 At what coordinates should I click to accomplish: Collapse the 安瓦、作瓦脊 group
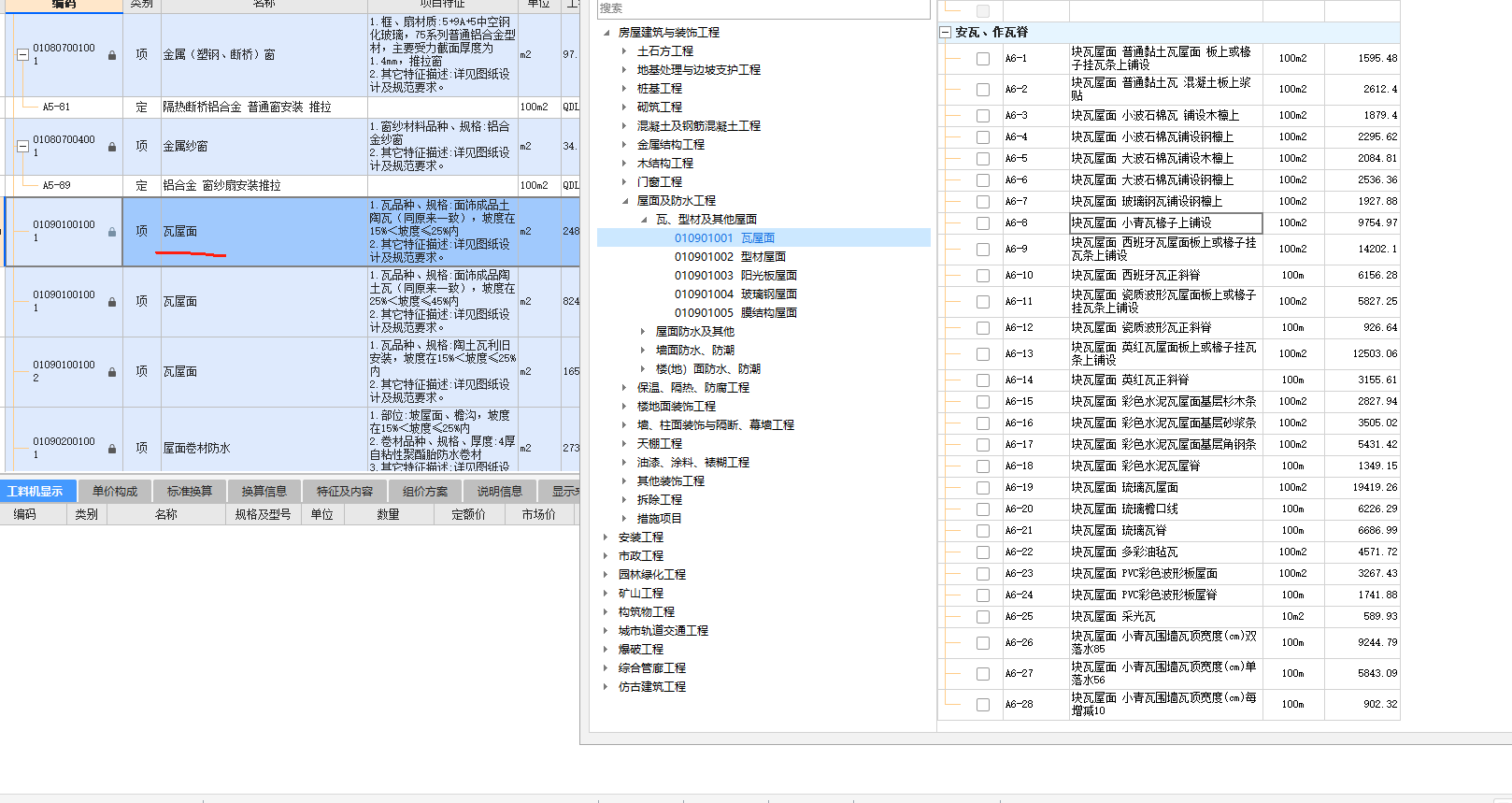946,33
